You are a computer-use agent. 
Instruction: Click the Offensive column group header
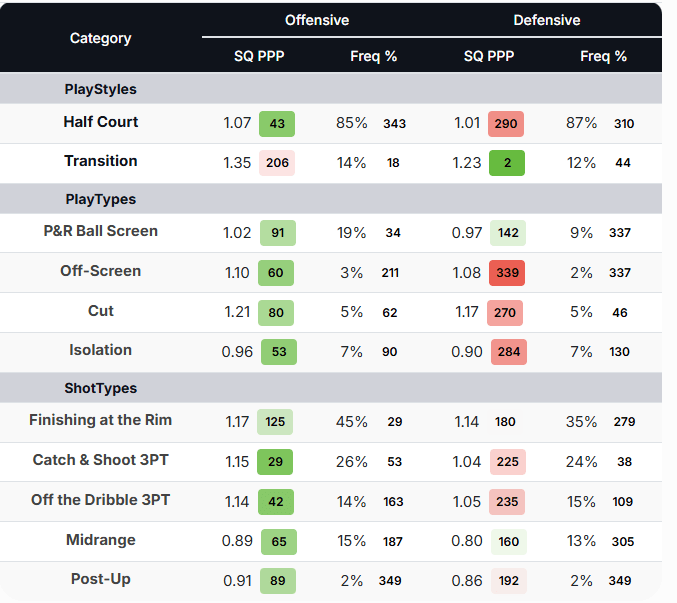[316, 20]
